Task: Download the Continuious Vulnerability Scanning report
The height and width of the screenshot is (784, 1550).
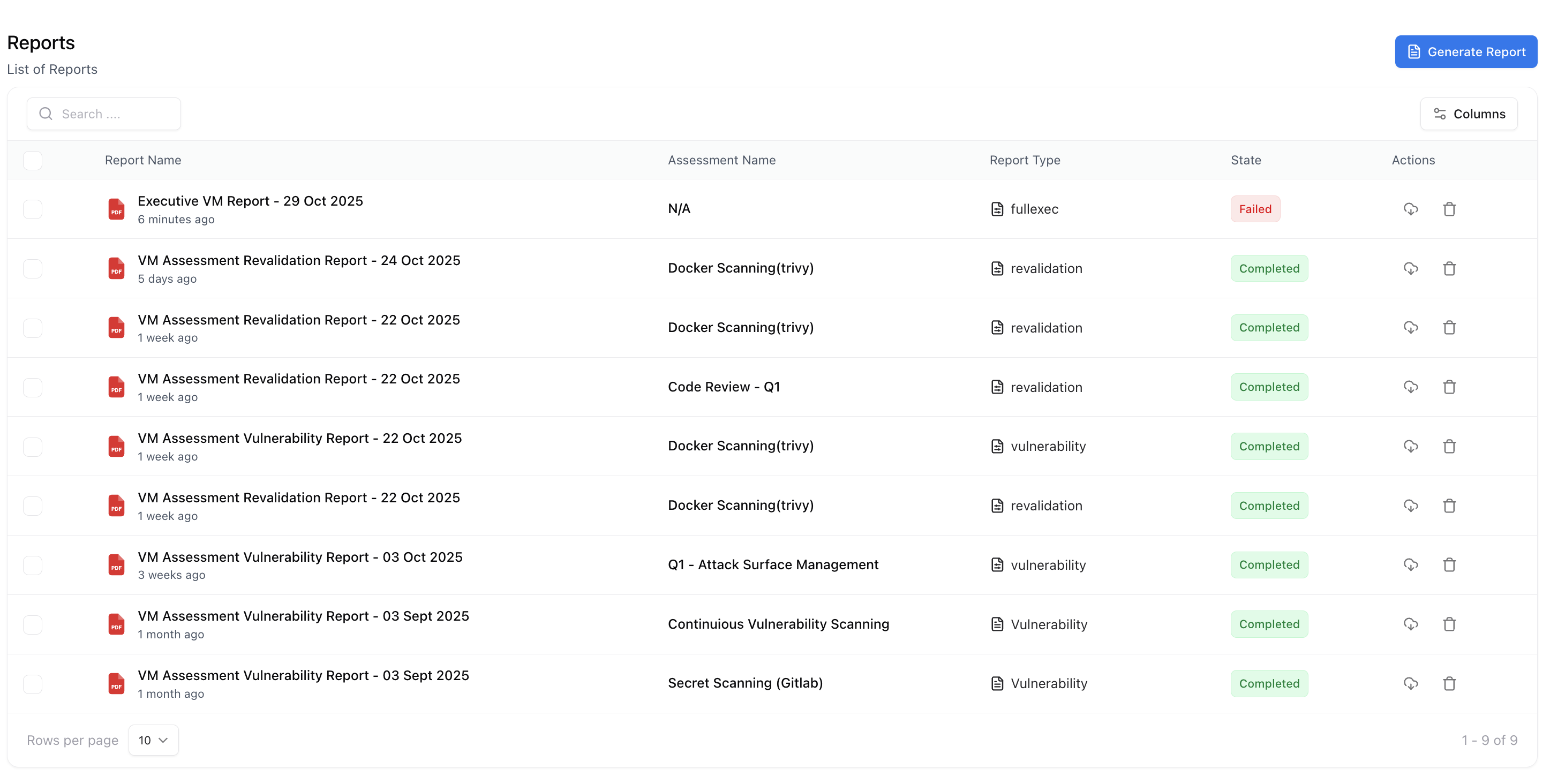Action: point(1412,624)
